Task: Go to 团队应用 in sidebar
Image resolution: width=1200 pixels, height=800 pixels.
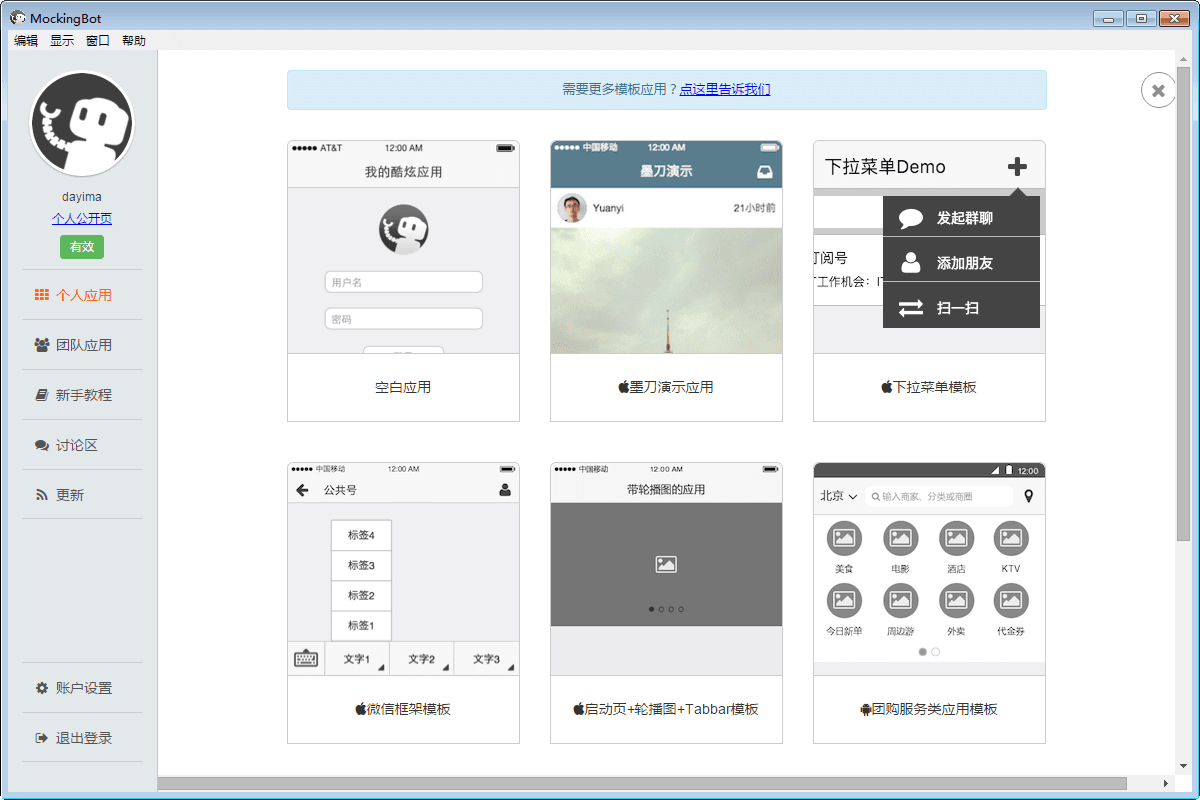Action: tap(82, 345)
